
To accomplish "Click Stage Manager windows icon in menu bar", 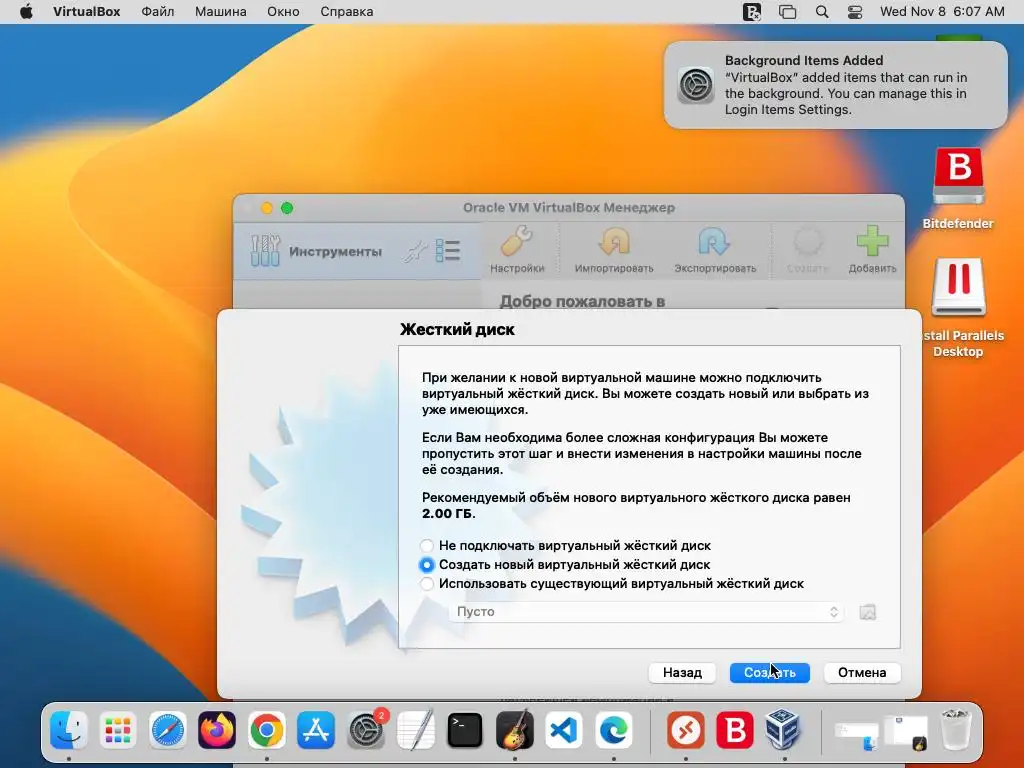I will 788,12.
